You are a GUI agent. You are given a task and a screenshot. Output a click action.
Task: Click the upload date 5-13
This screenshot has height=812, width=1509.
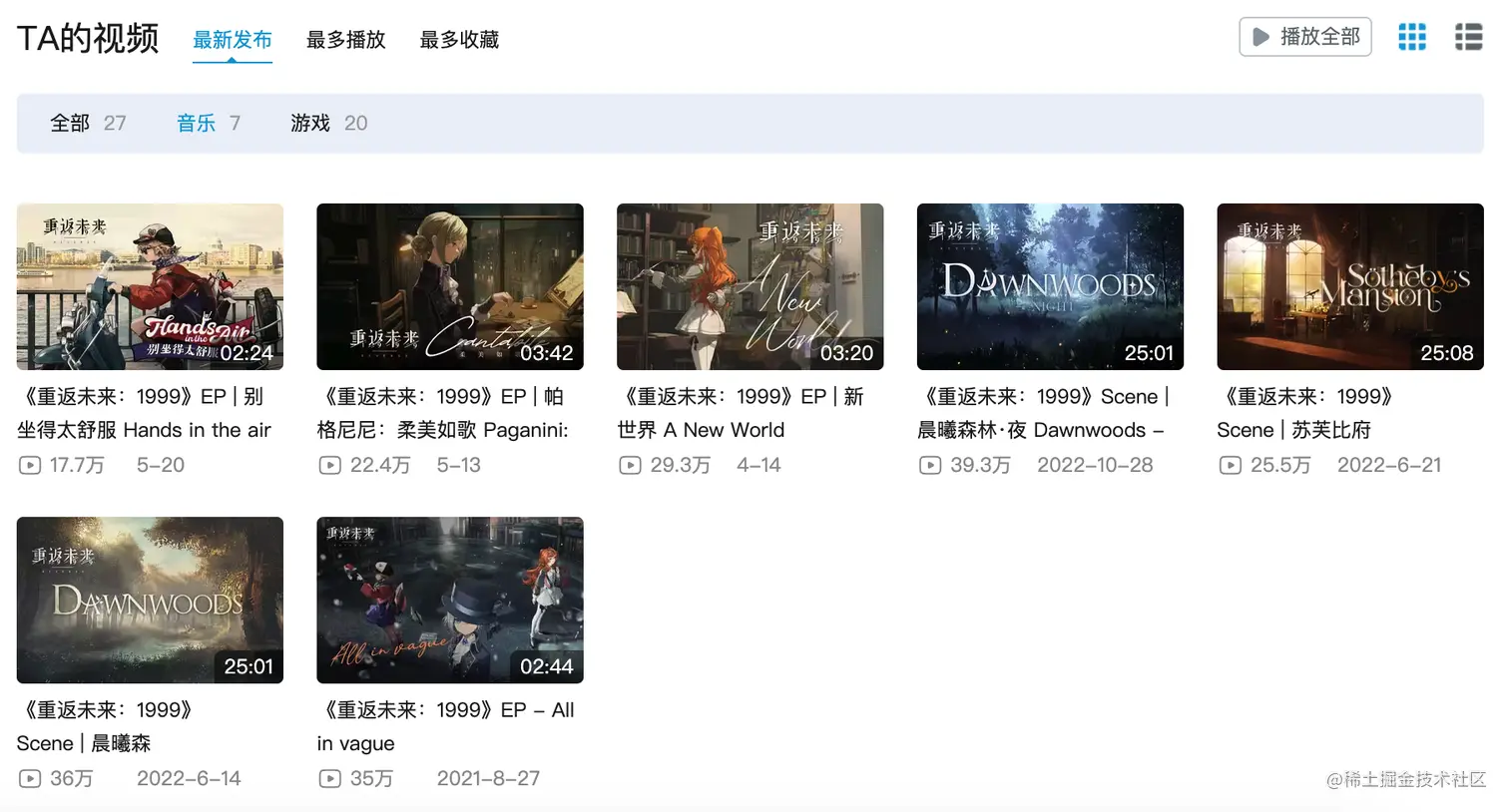coord(459,465)
